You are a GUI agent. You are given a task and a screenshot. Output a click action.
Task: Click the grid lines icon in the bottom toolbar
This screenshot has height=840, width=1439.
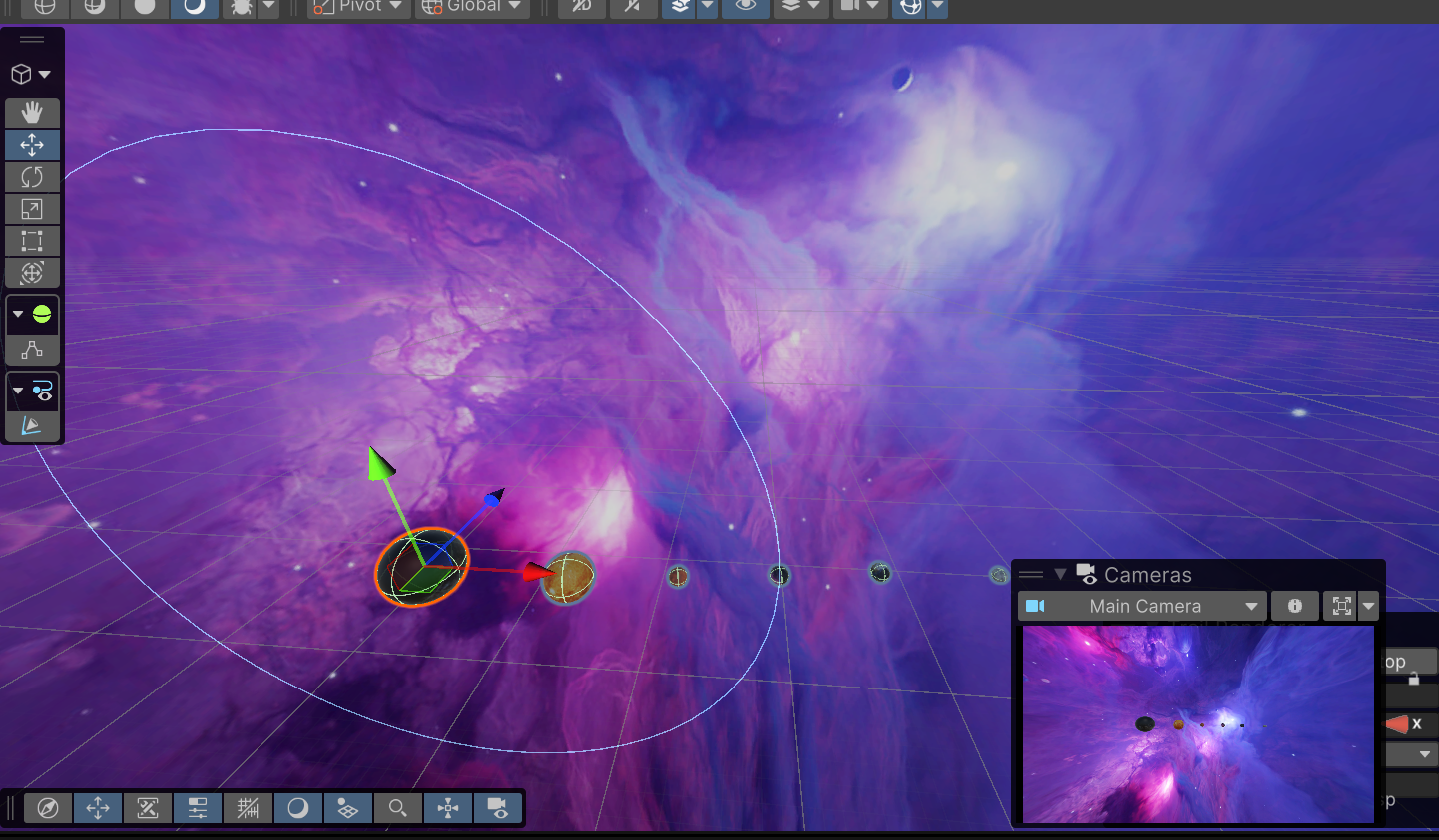pyautogui.click(x=248, y=808)
